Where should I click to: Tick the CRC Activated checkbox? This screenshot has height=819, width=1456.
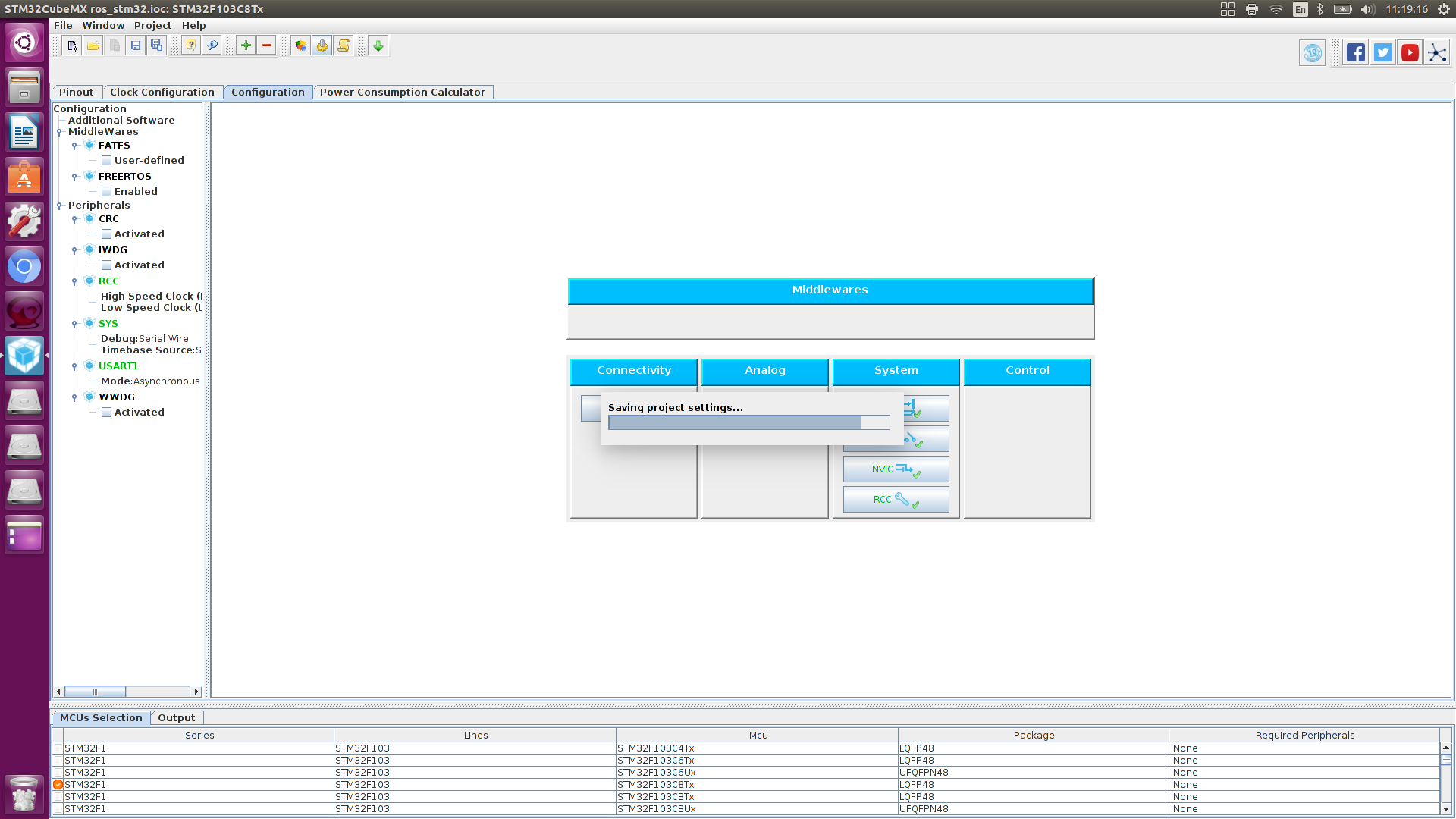click(107, 234)
